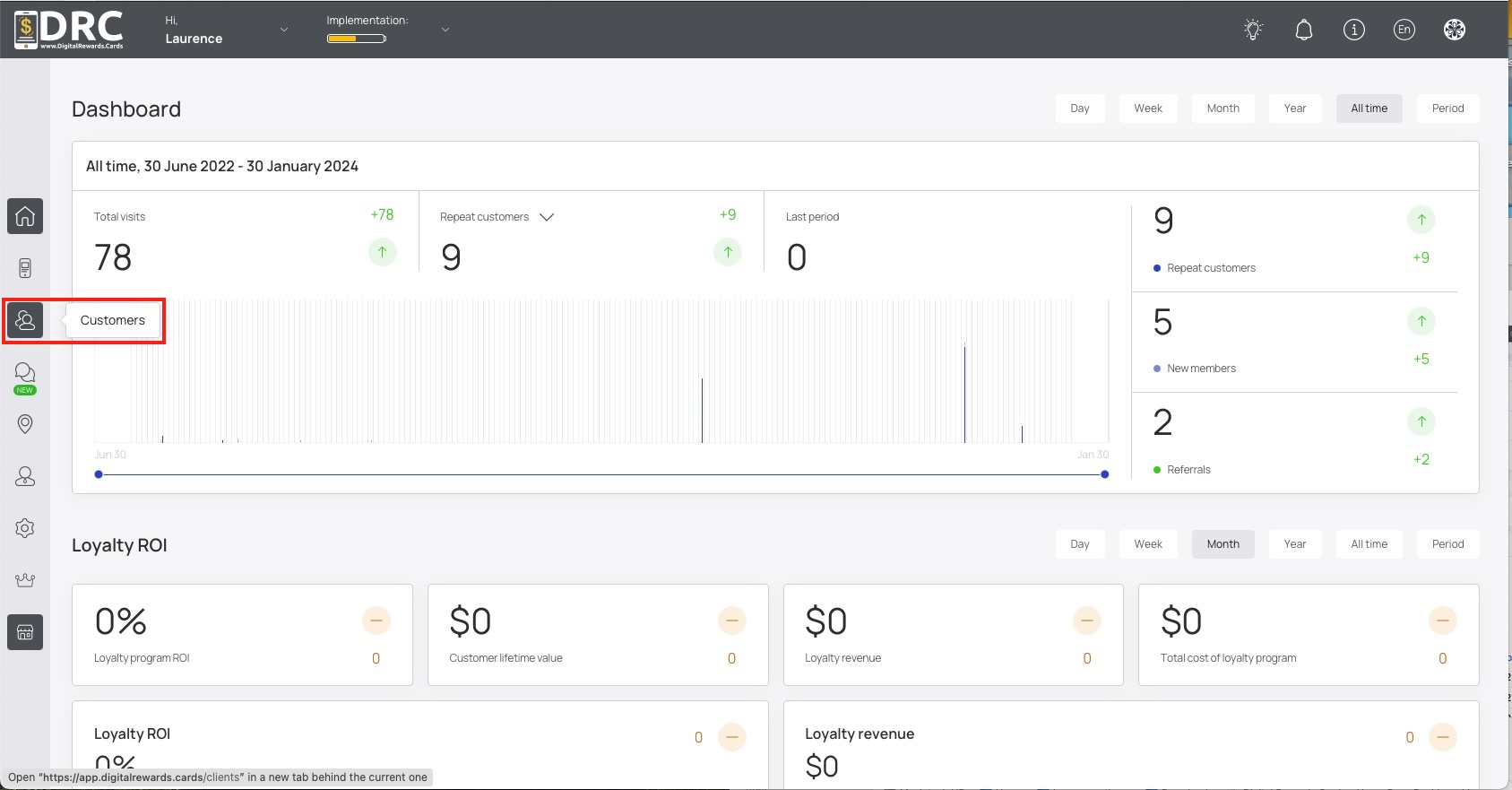Image resolution: width=1512 pixels, height=790 pixels.
Task: Select the Week tab on Dashboard
Action: [x=1148, y=109]
